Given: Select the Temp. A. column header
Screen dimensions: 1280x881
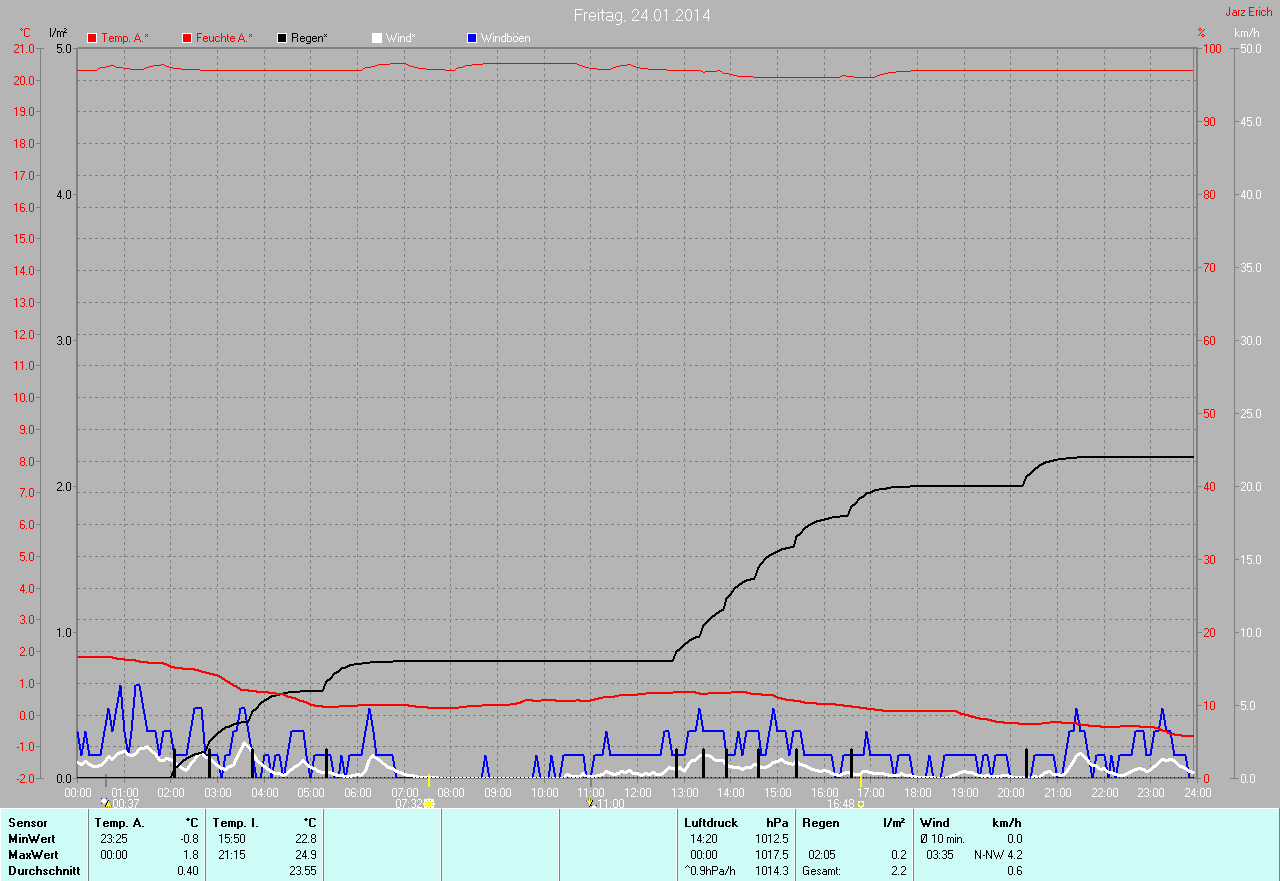Looking at the screenshot, I should coord(120,823).
